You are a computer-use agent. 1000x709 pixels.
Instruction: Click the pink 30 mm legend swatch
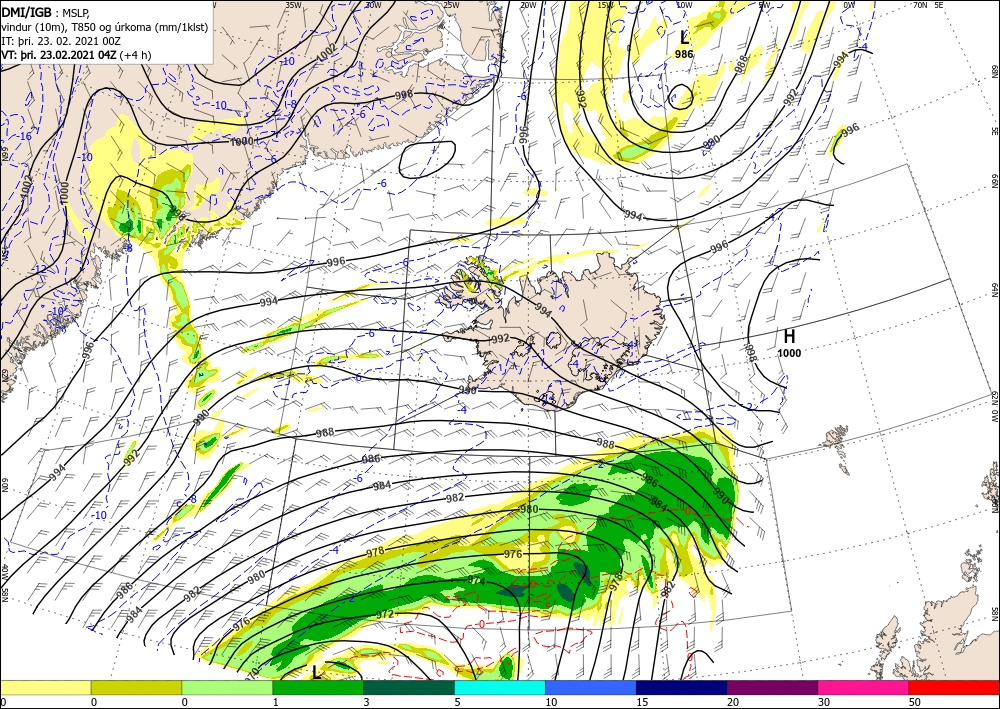click(x=864, y=687)
